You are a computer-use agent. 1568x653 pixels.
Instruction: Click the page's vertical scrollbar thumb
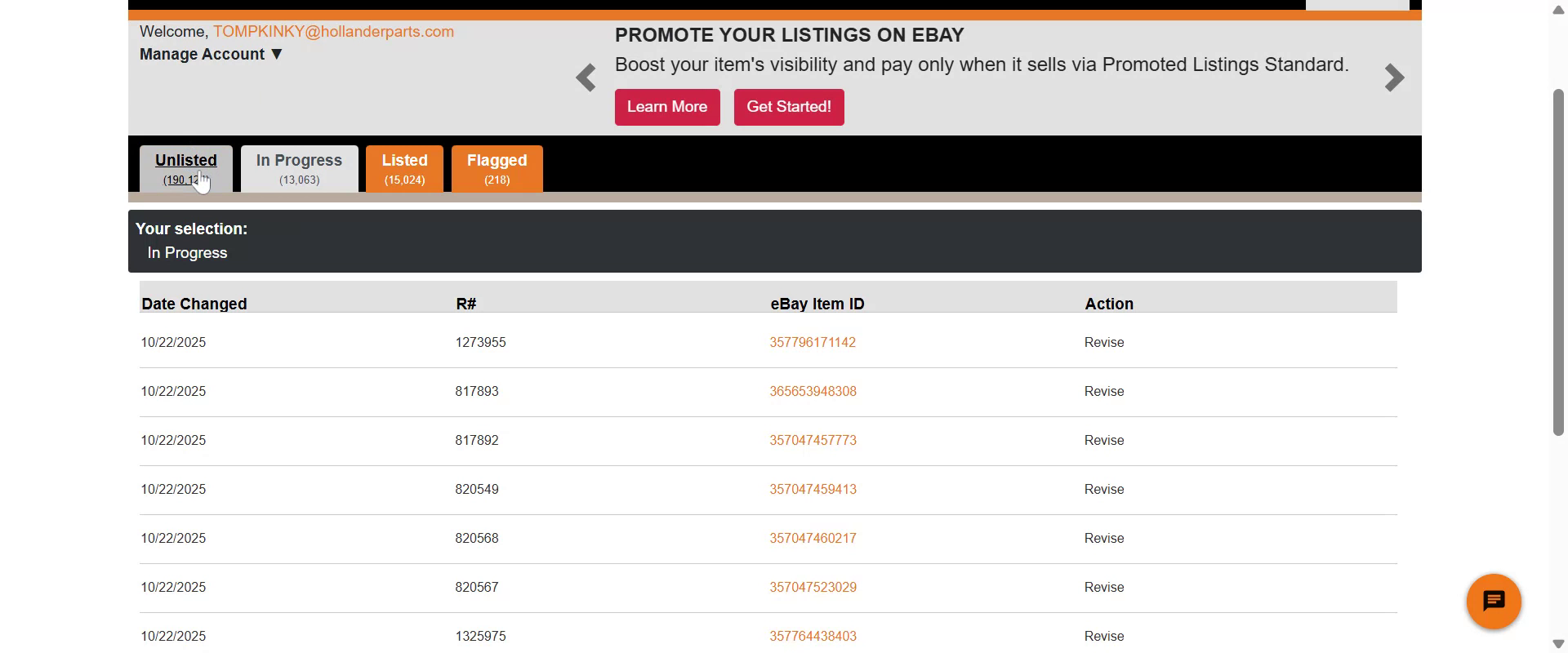(x=1558, y=261)
